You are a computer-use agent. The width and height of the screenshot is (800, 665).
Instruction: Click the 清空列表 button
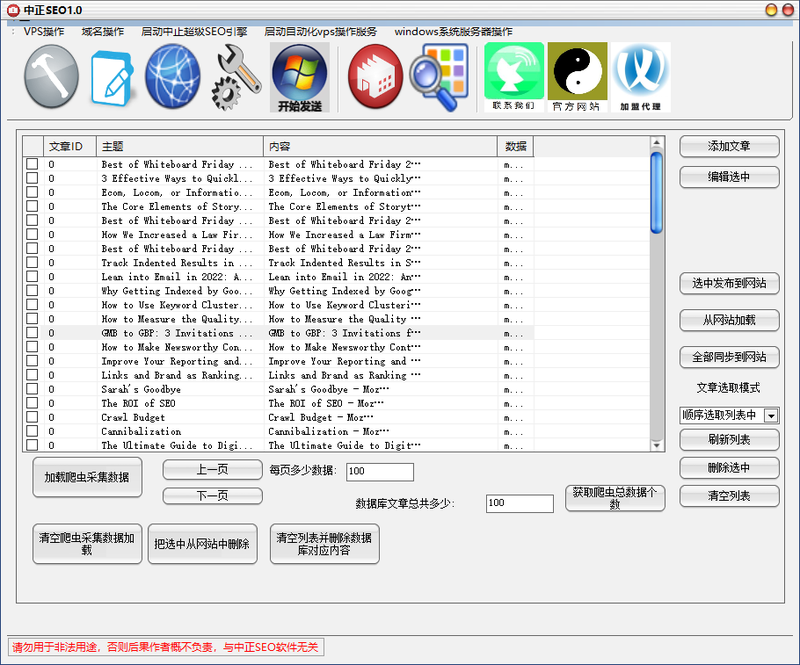(729, 496)
